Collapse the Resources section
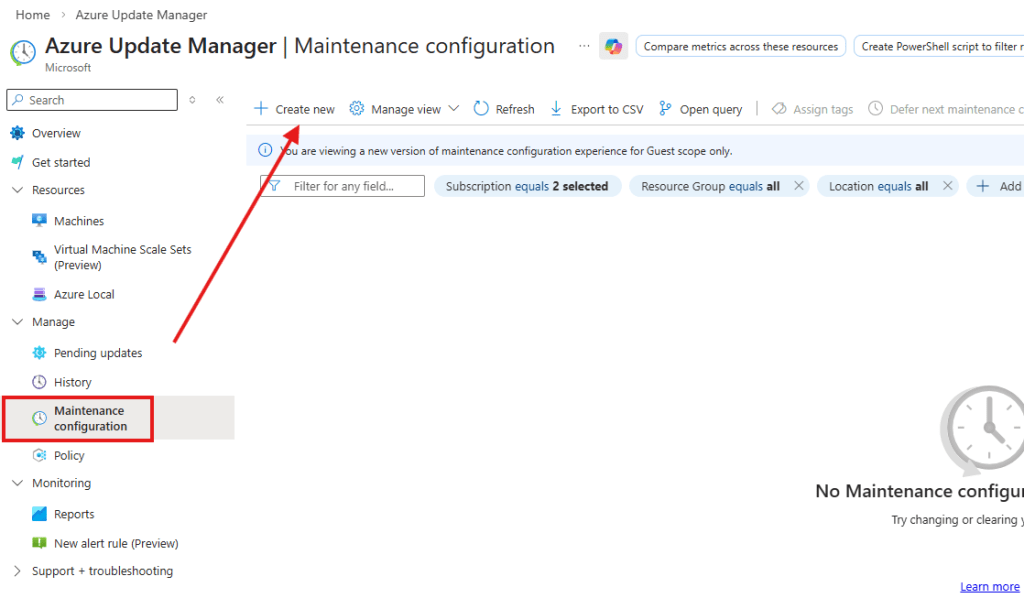1024x598 pixels. pos(17,190)
